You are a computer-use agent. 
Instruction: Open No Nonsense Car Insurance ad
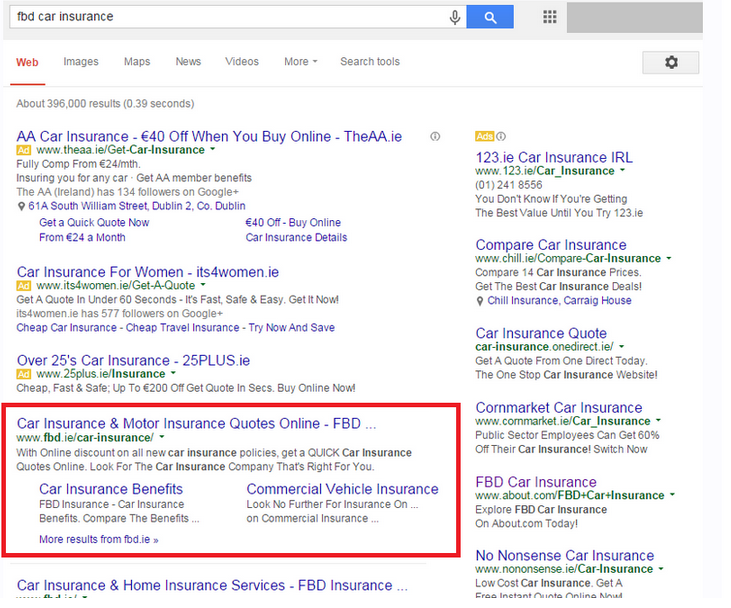click(x=565, y=555)
